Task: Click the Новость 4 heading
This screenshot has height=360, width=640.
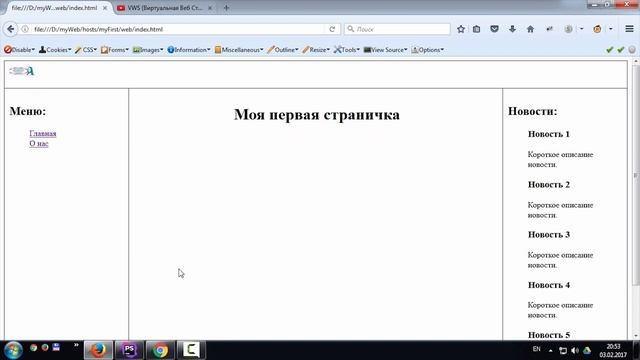Action: [x=549, y=285]
